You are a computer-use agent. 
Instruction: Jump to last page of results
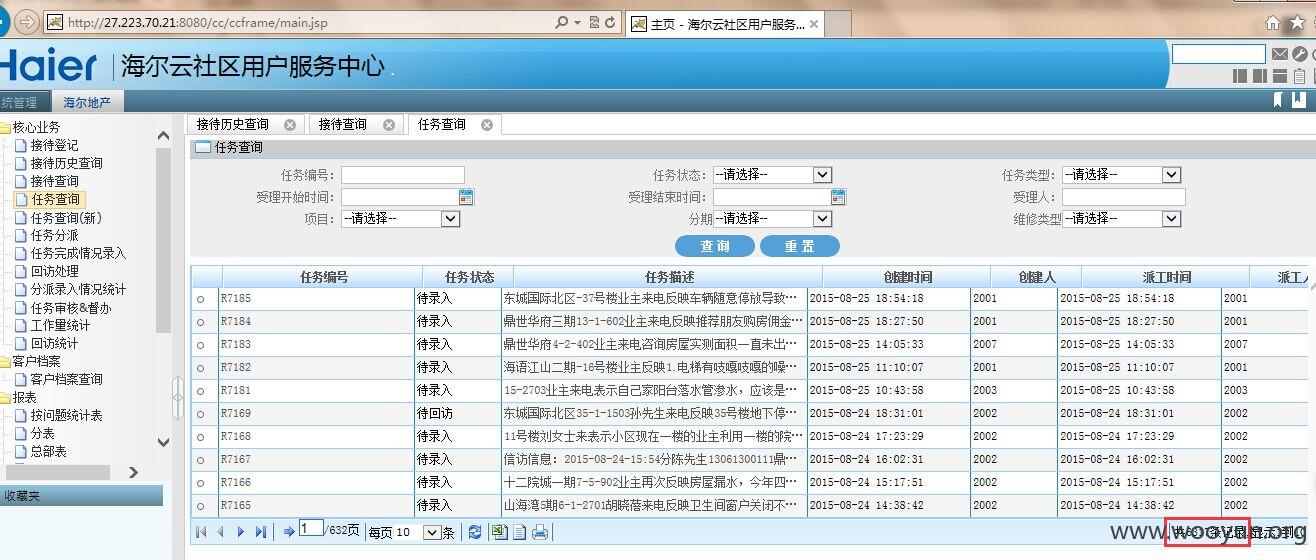(261, 532)
